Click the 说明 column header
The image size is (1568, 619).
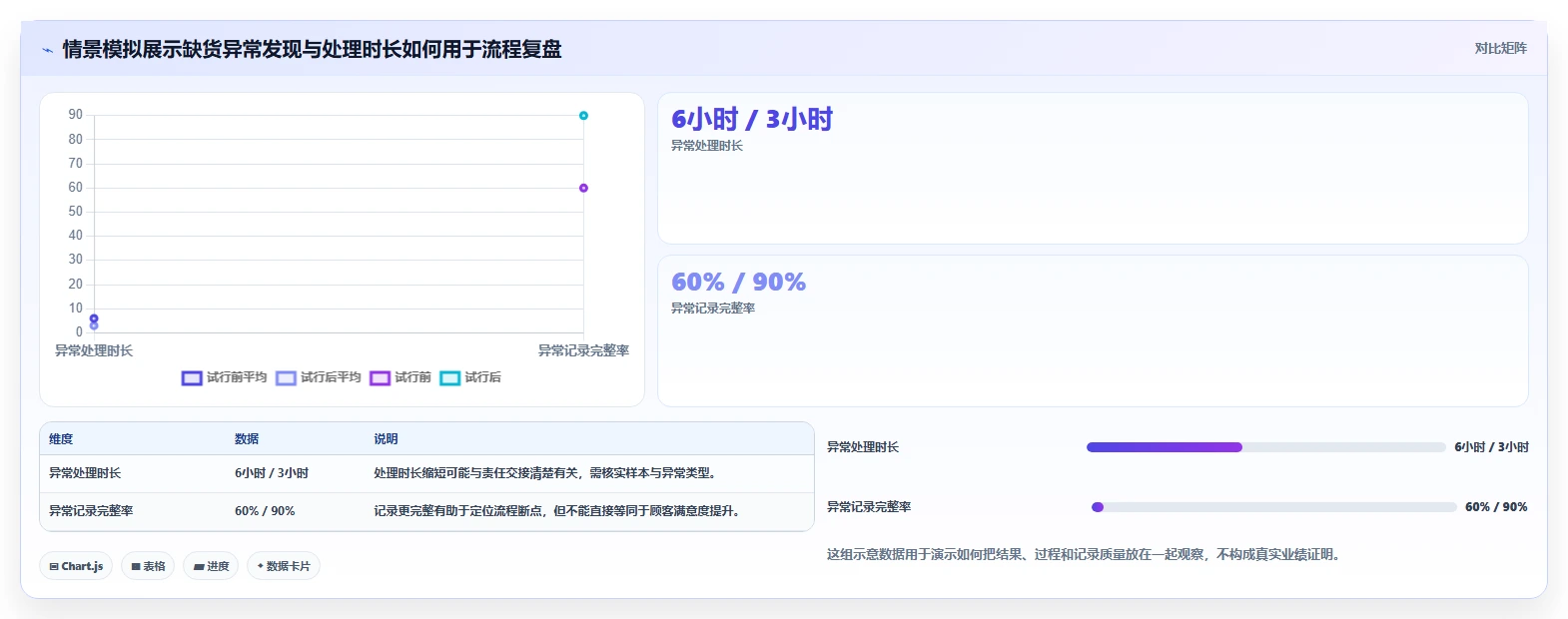[x=386, y=439]
